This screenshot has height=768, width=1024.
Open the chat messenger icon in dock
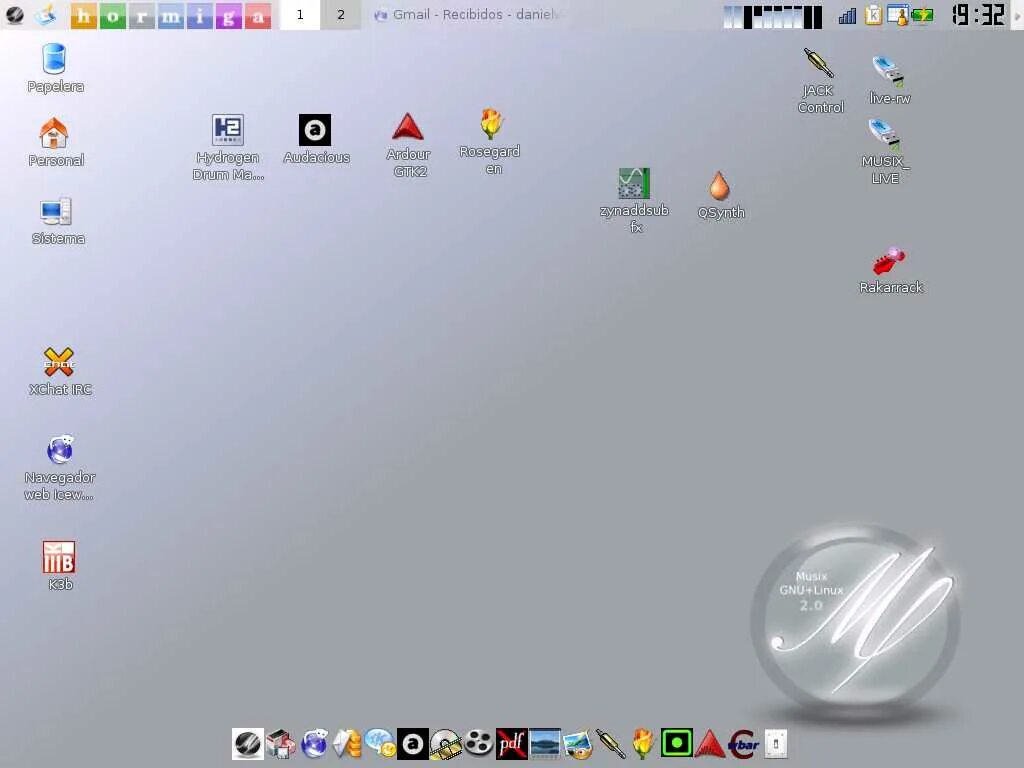click(x=380, y=744)
